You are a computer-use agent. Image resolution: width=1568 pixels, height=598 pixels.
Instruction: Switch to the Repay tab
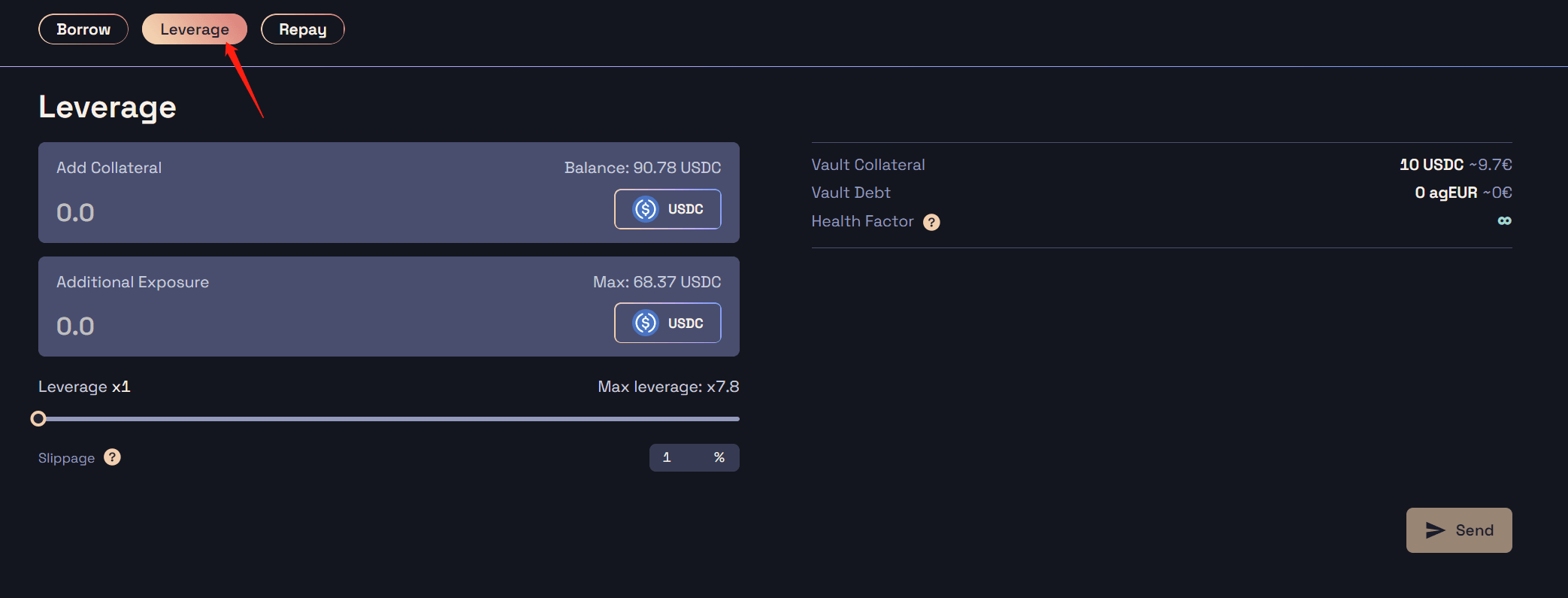pos(303,29)
